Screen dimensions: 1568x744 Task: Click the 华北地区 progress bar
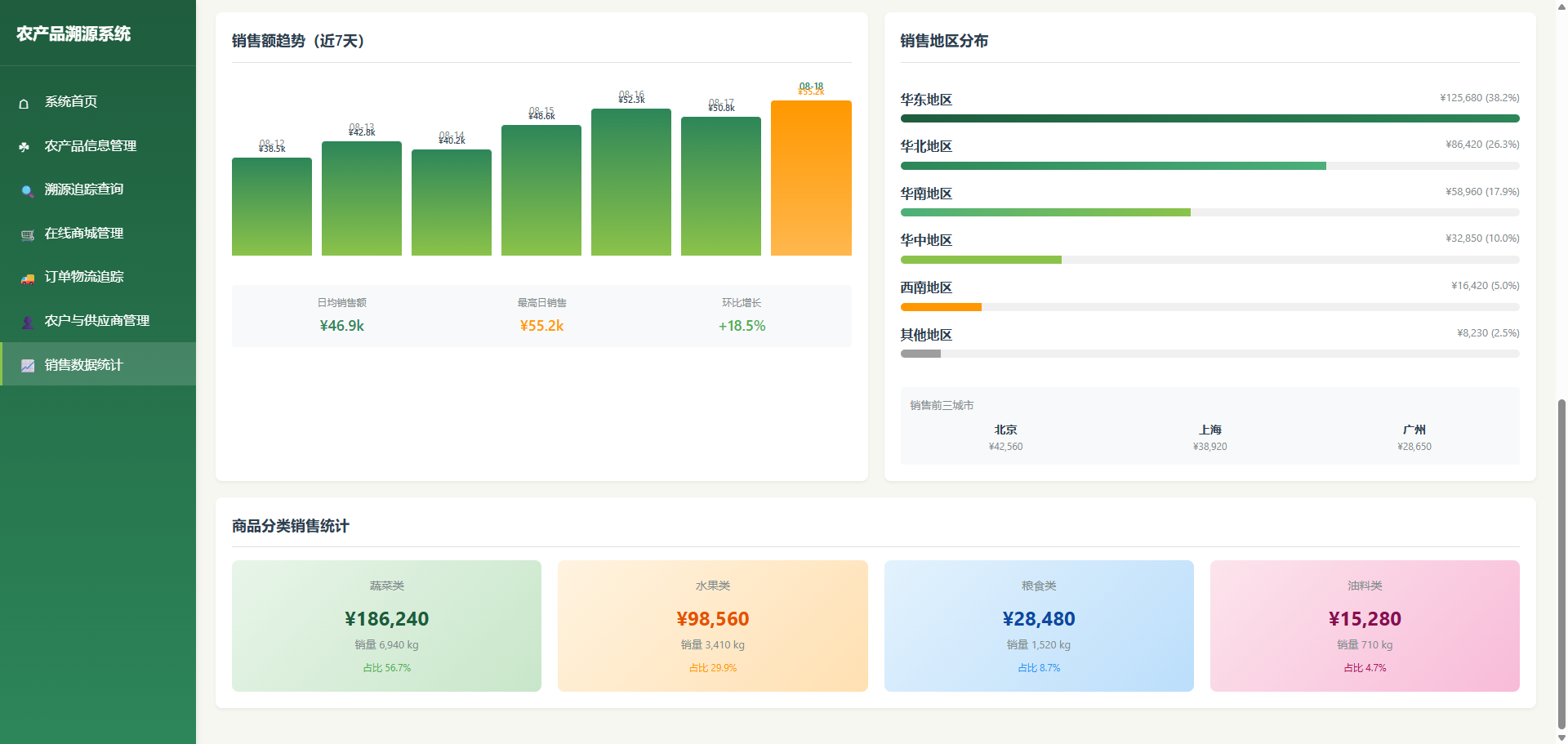point(1209,166)
